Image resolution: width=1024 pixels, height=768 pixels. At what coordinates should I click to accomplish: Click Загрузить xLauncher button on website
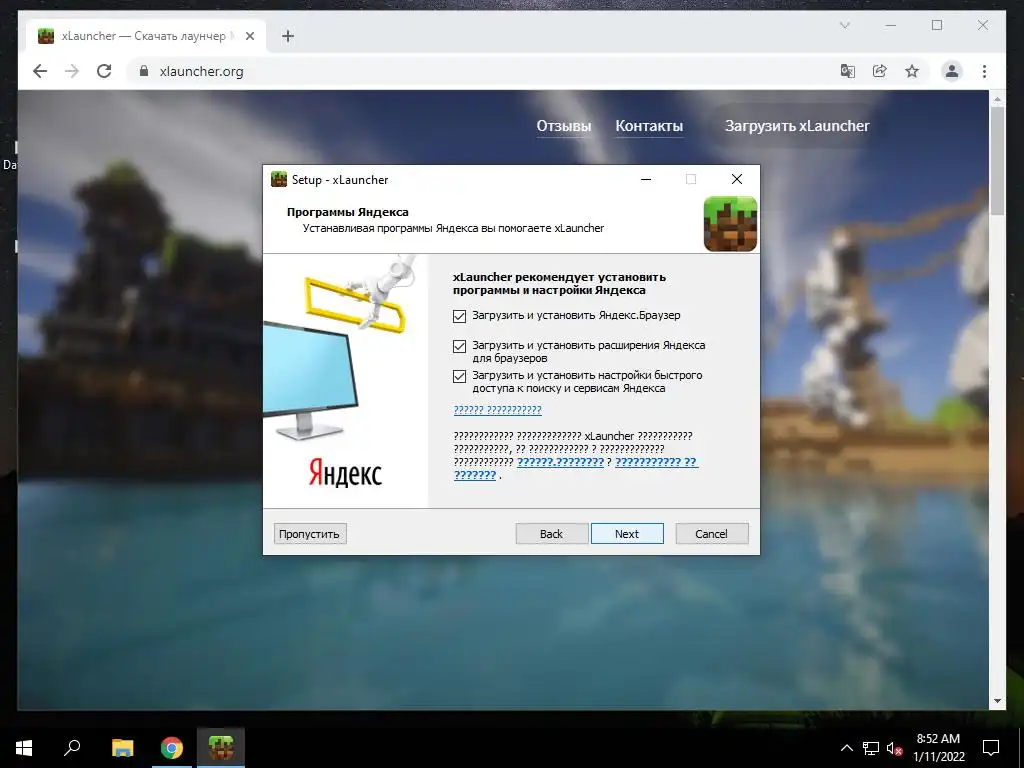[x=797, y=126]
